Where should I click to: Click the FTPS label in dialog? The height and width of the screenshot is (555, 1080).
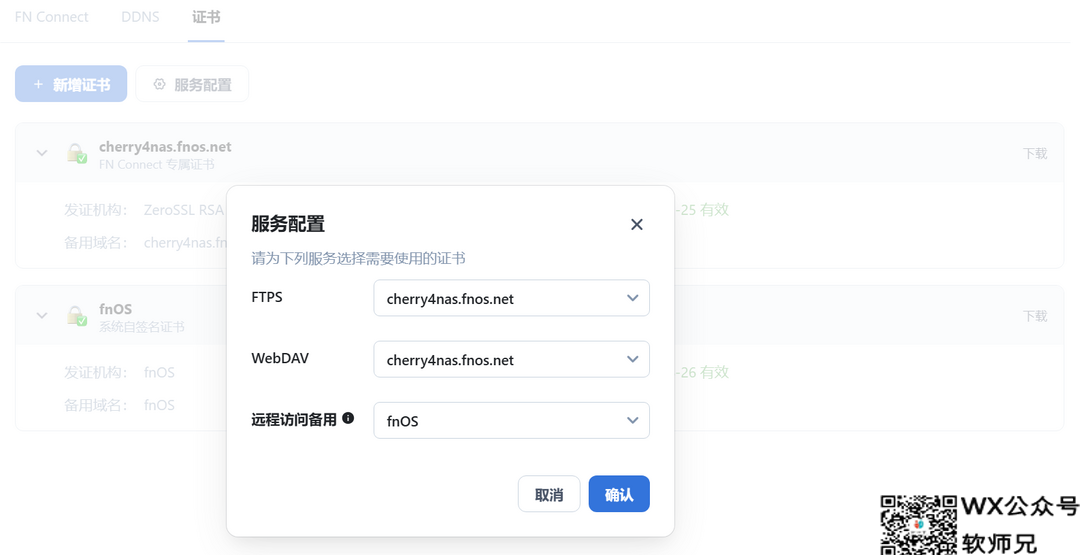click(x=267, y=297)
